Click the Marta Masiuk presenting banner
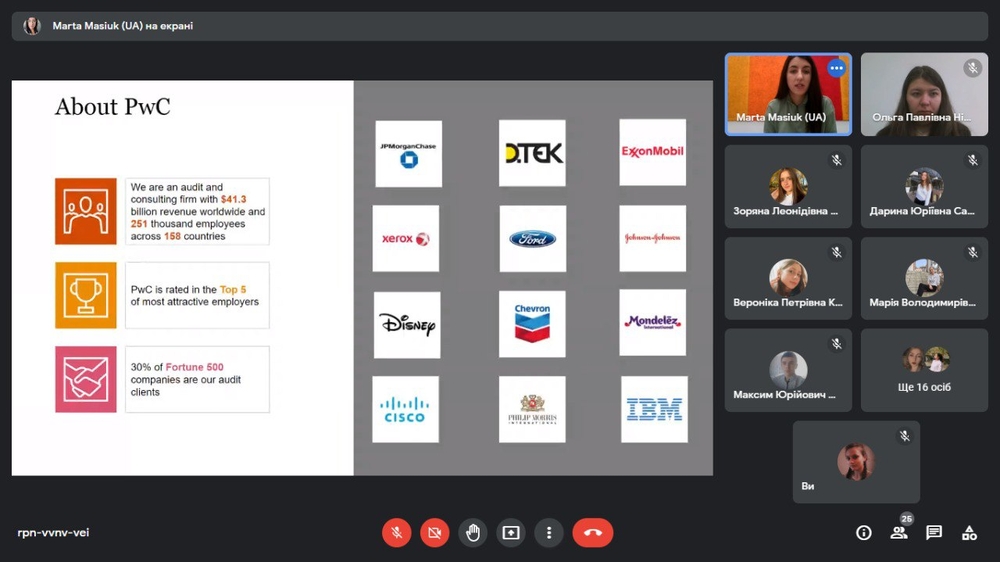Image resolution: width=1000 pixels, height=562 pixels. point(110,26)
